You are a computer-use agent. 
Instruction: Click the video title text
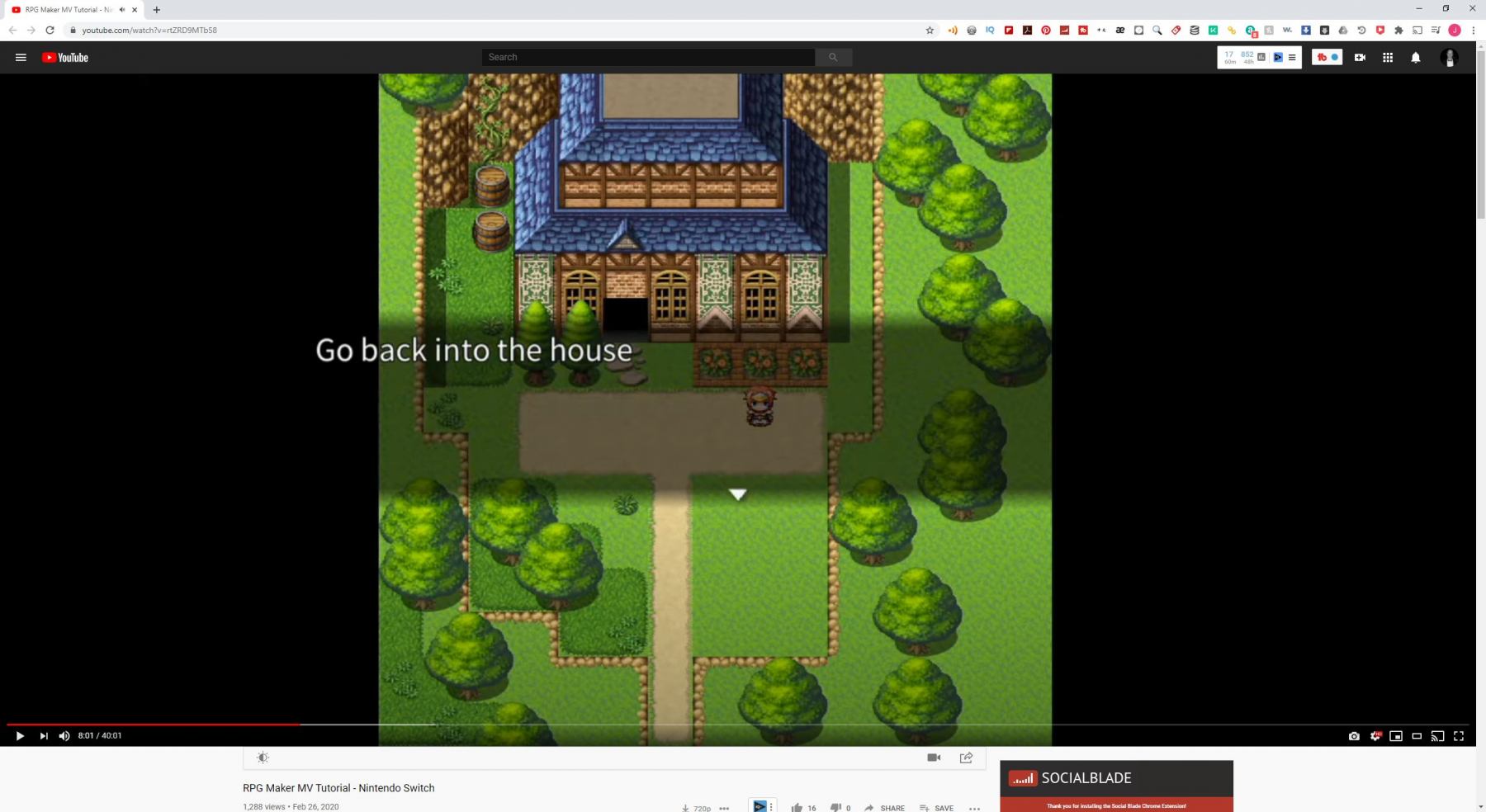tap(338, 788)
